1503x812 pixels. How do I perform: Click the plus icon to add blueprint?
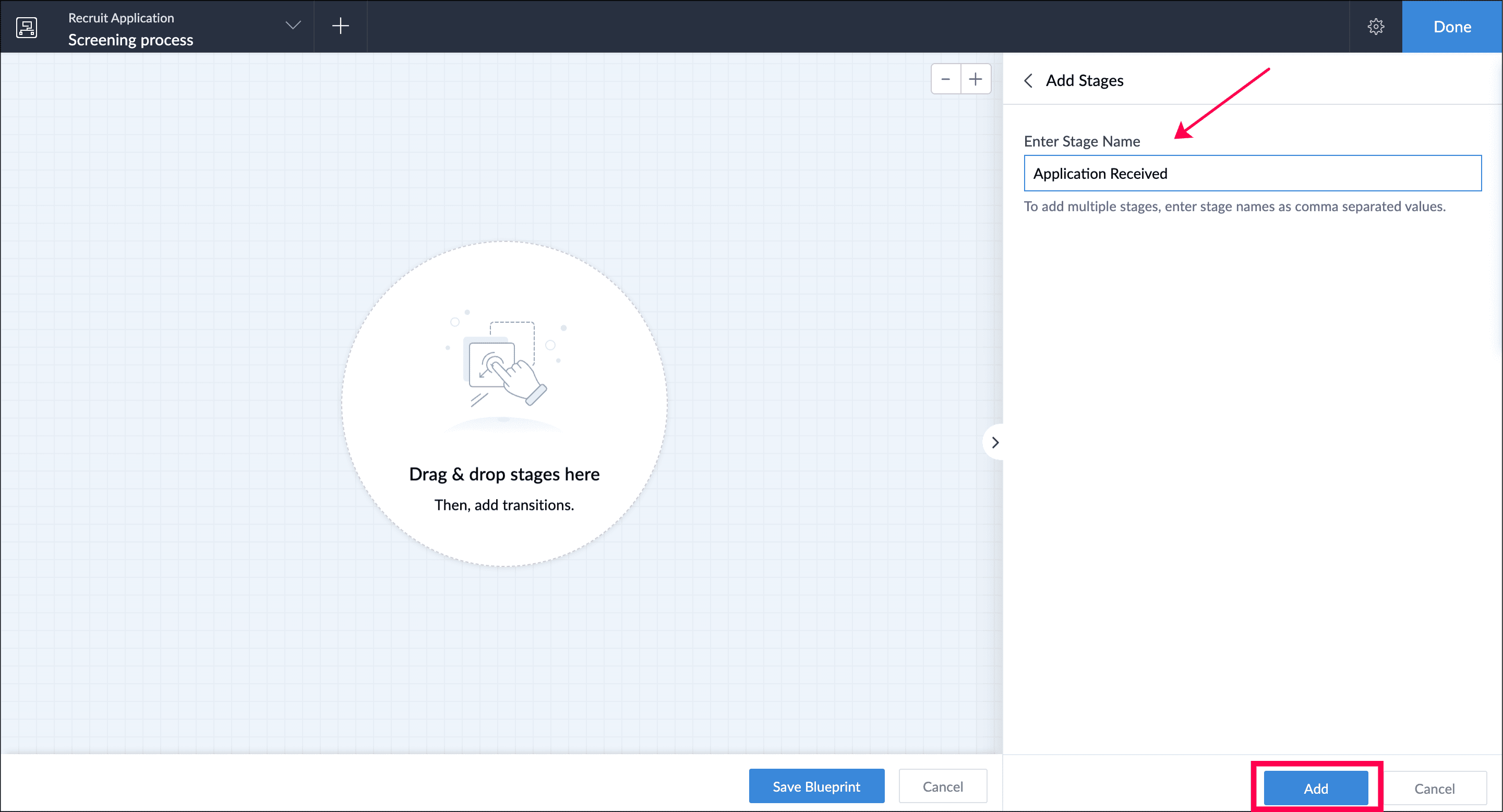click(340, 26)
